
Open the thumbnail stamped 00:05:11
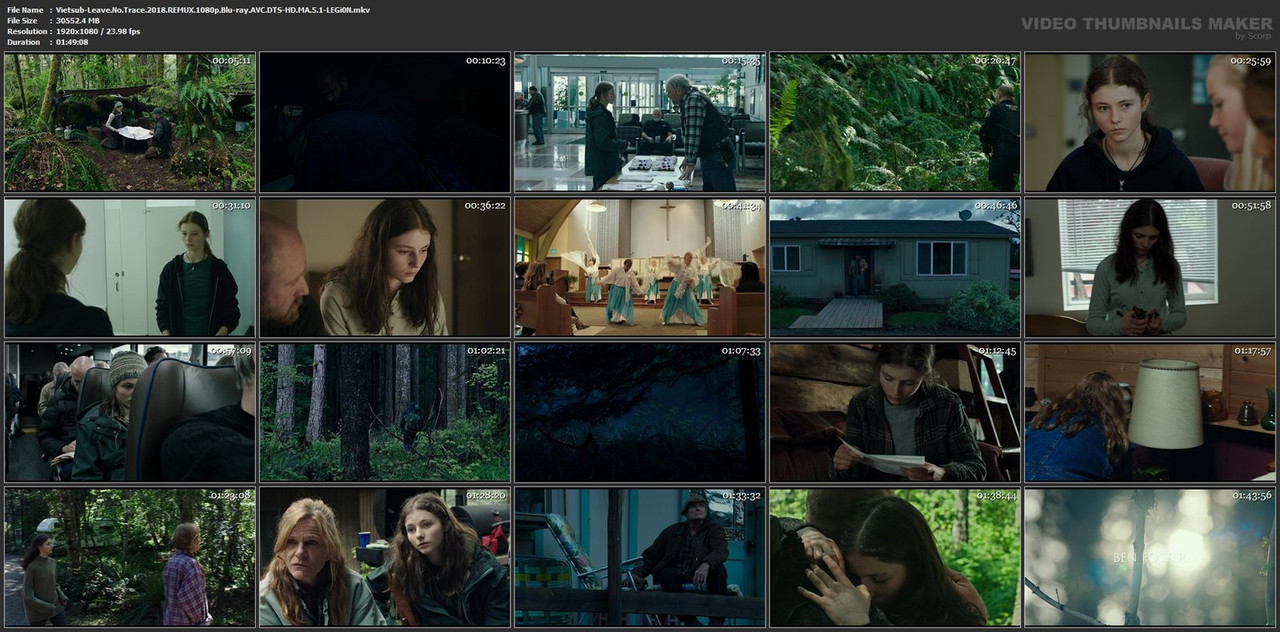coord(130,122)
